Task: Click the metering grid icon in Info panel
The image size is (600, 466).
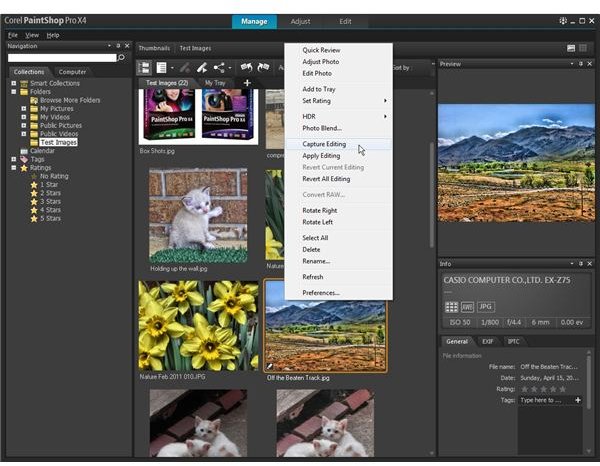Action: 452,307
